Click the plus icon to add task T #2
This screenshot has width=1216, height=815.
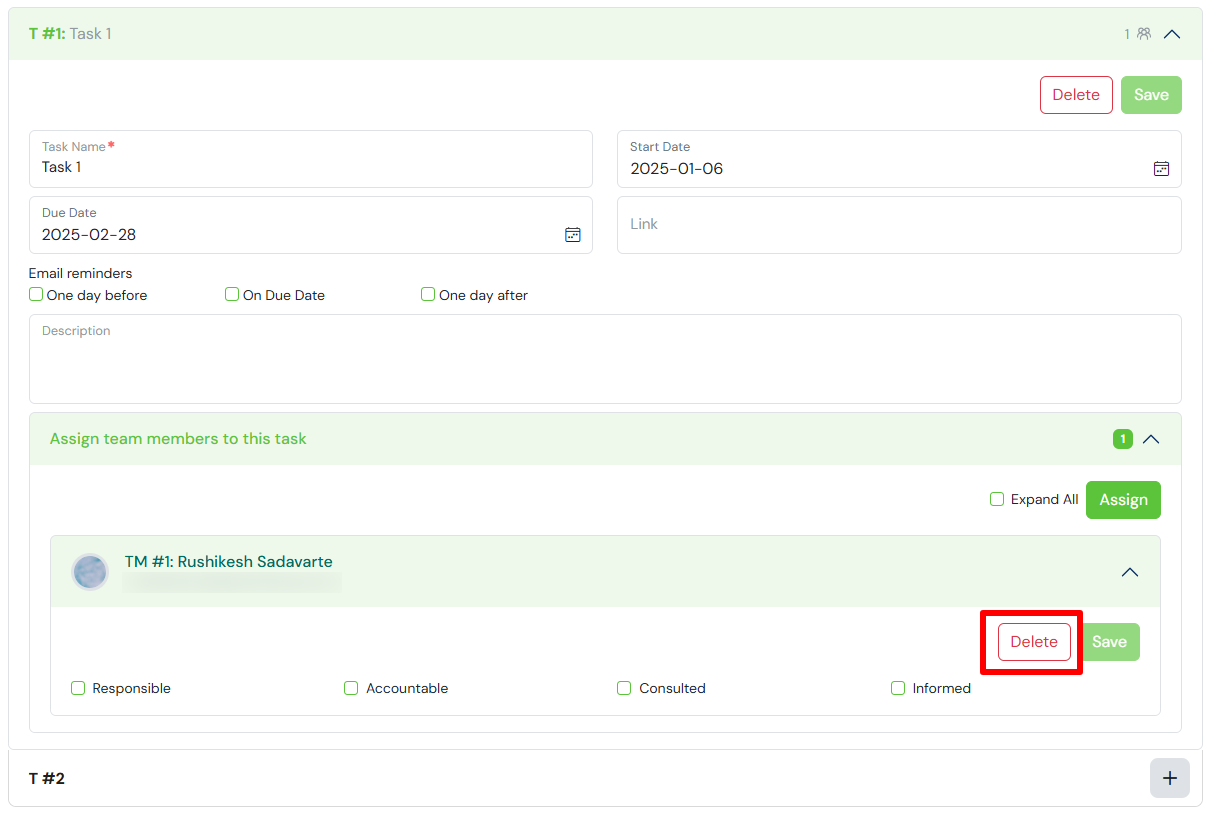[1169, 778]
